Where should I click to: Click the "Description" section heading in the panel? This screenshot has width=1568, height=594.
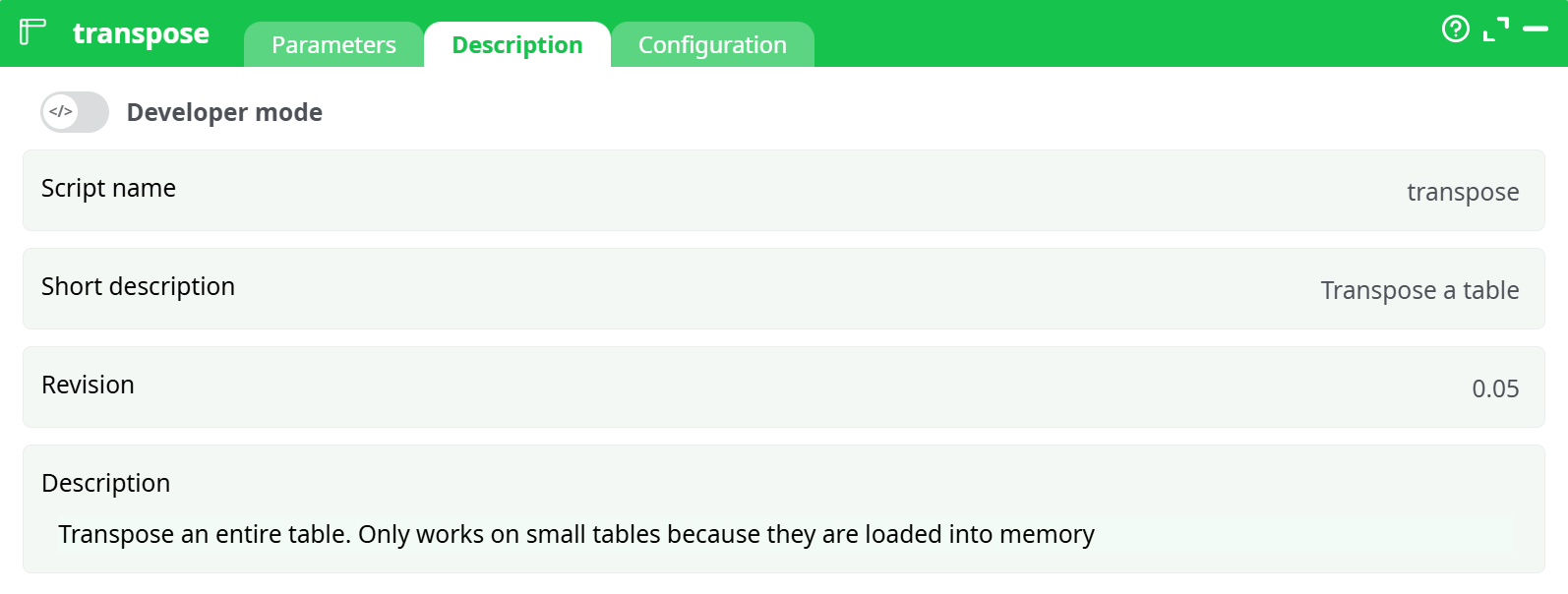(105, 484)
